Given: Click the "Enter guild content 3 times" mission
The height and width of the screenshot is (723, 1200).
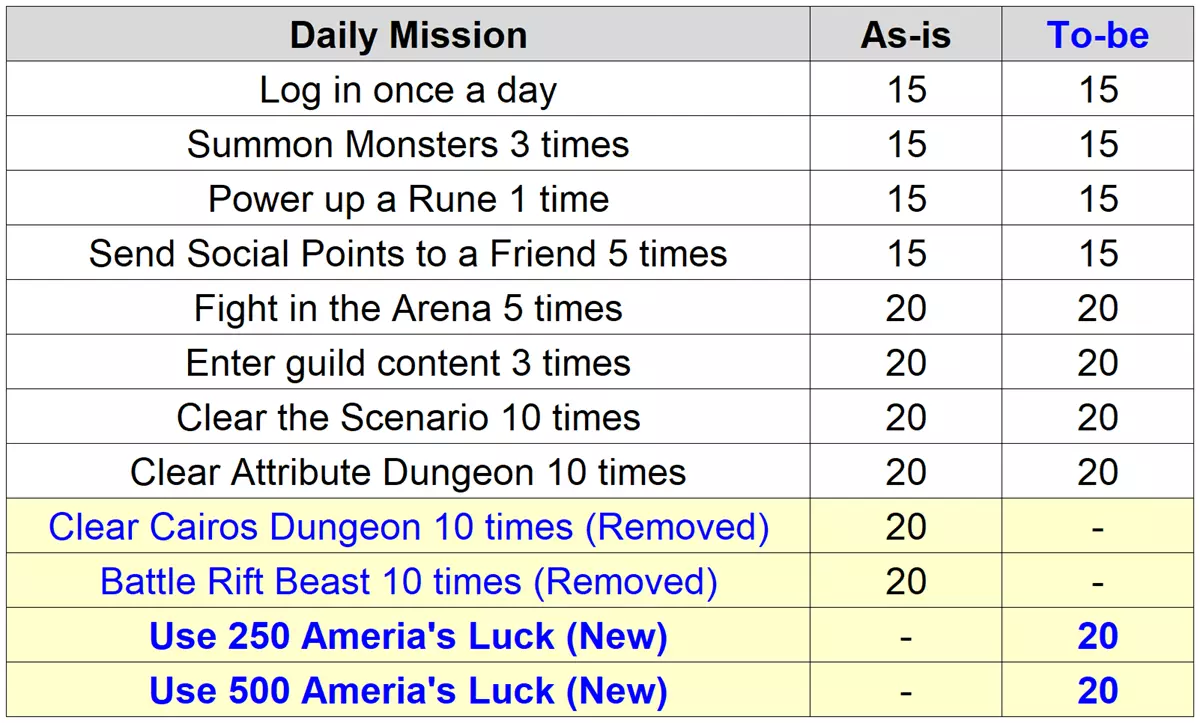Looking at the screenshot, I should click(408, 362).
